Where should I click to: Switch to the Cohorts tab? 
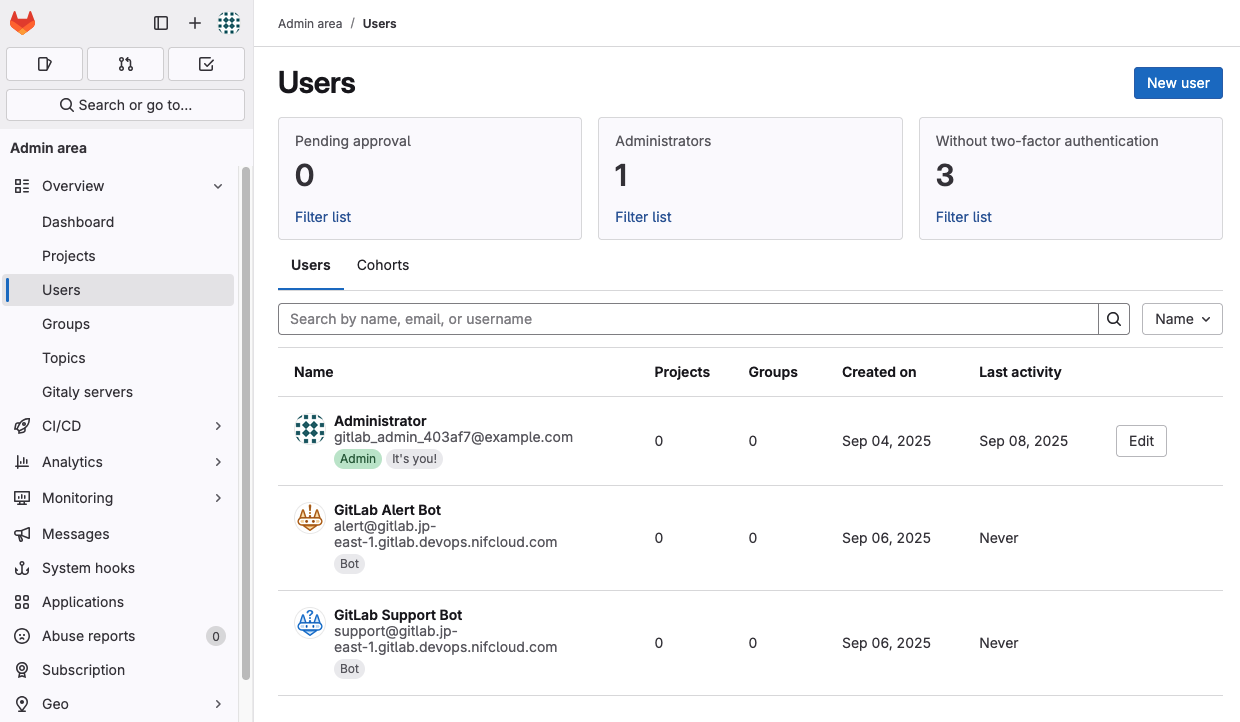(383, 265)
